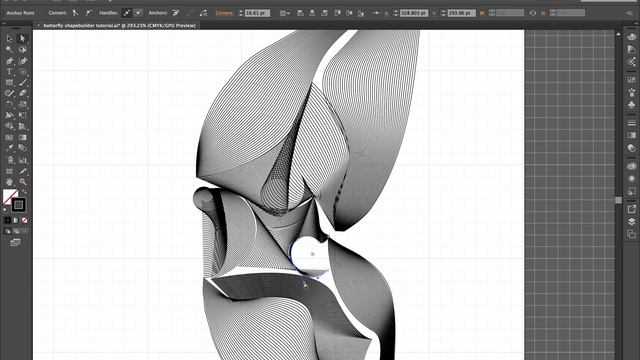Click the corner radius value field
The width and height of the screenshot is (640, 360).
257,13
